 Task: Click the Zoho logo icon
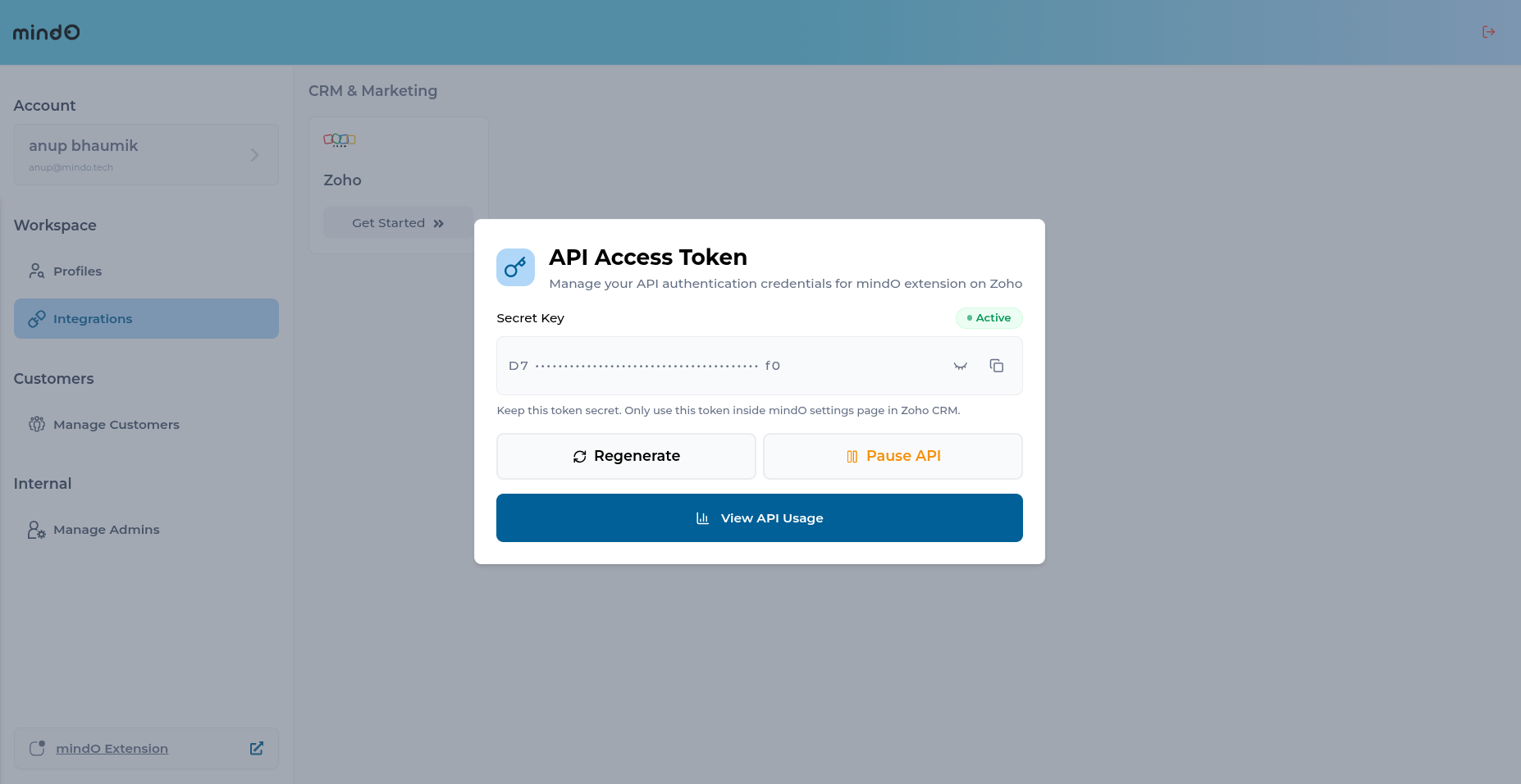click(340, 140)
